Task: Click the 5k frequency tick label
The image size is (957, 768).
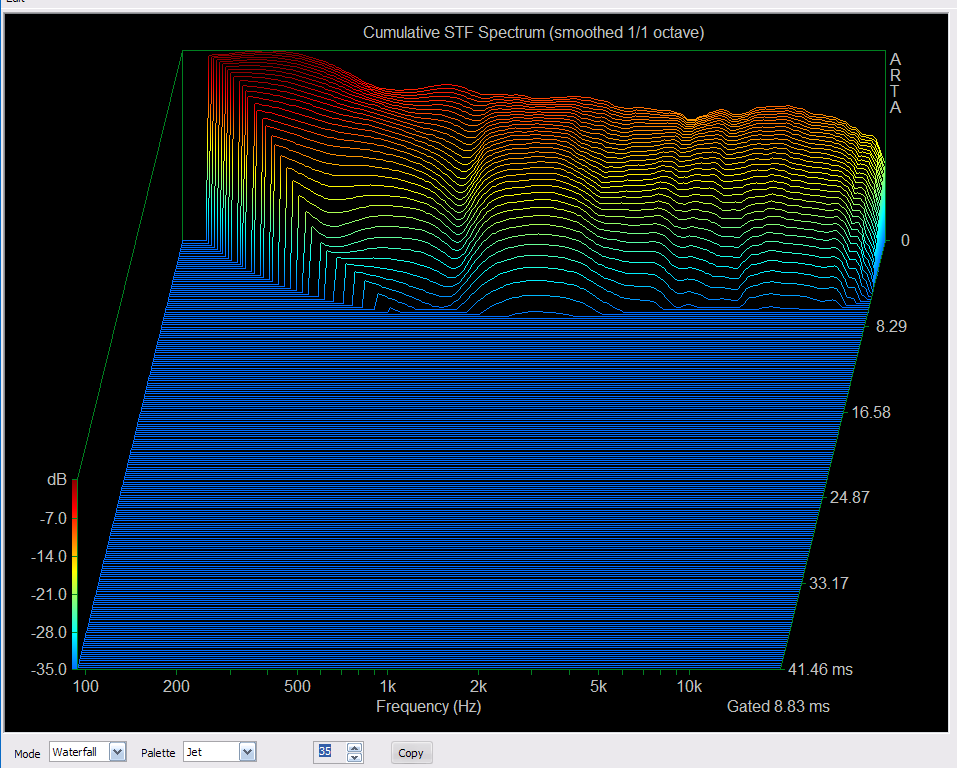Action: tap(598, 687)
